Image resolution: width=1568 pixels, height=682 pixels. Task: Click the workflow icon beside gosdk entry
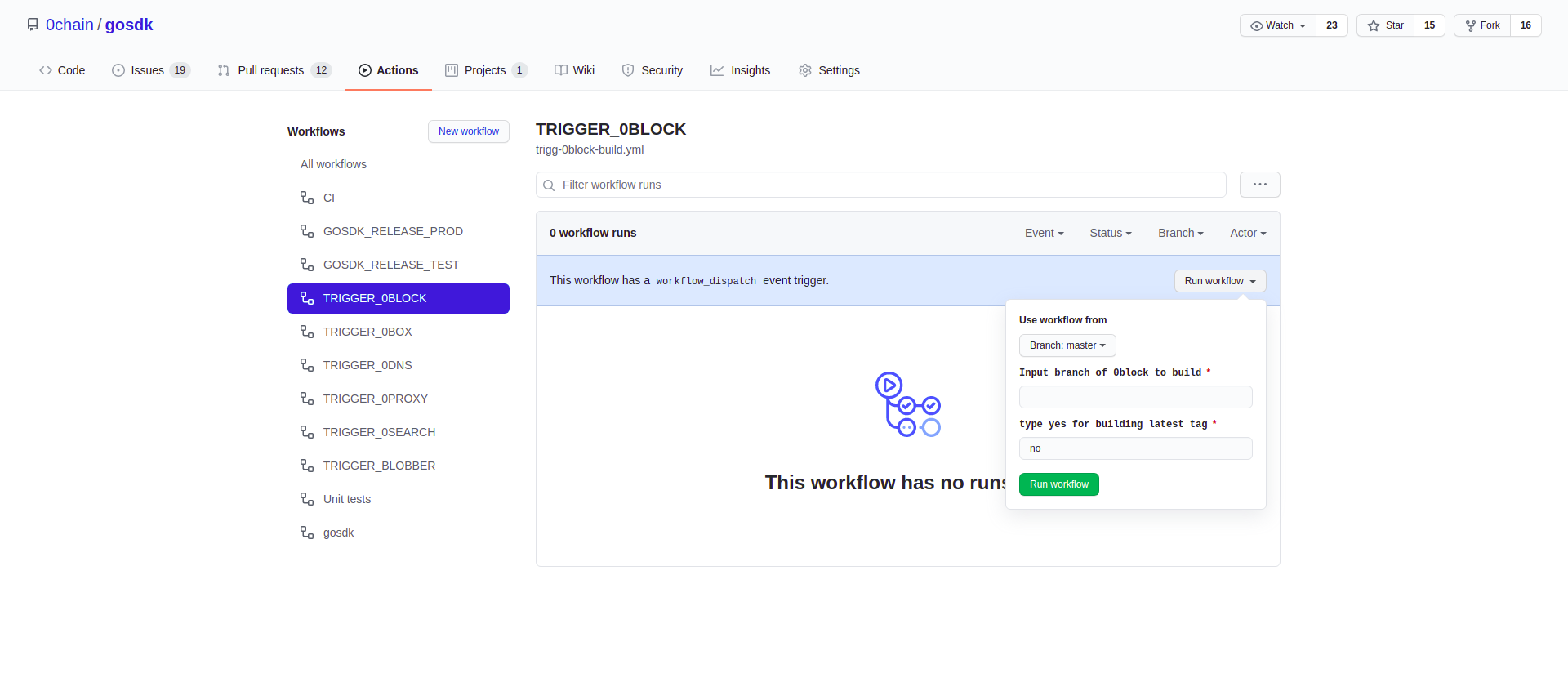pyautogui.click(x=307, y=533)
